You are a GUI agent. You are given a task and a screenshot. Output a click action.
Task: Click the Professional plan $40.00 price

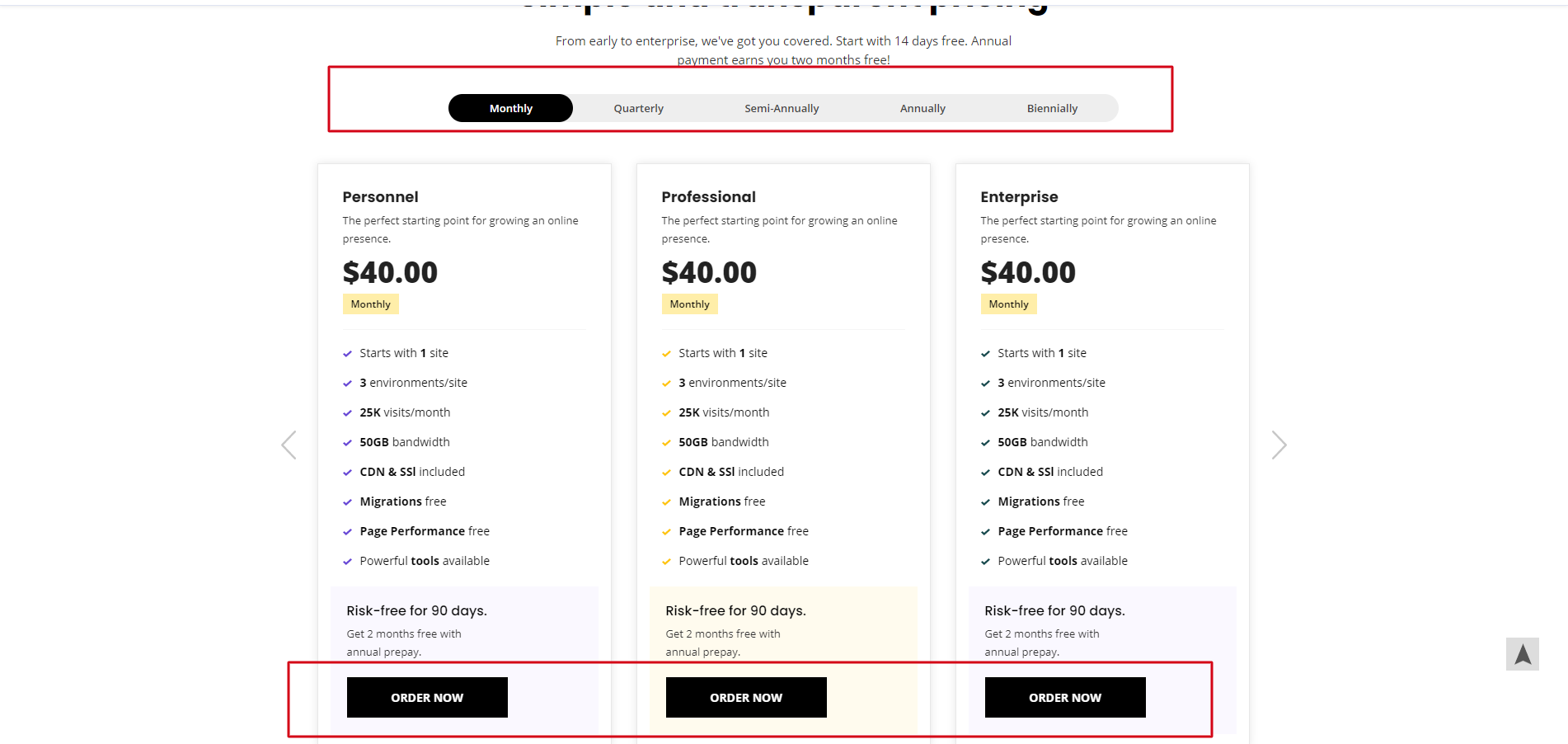pyautogui.click(x=709, y=272)
